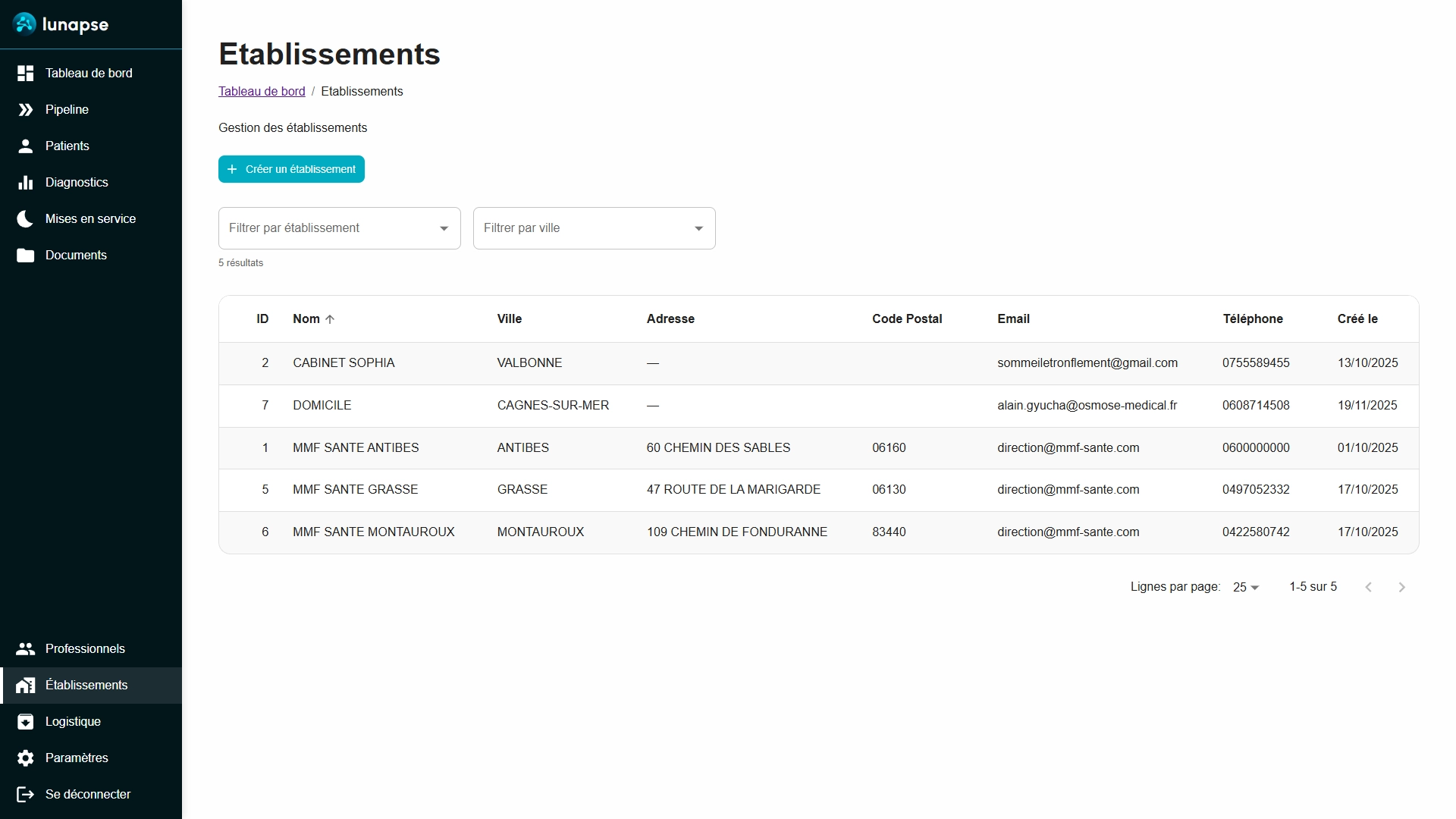Click the Documents folder icon
This screenshot has height=819, width=1456.
point(26,256)
